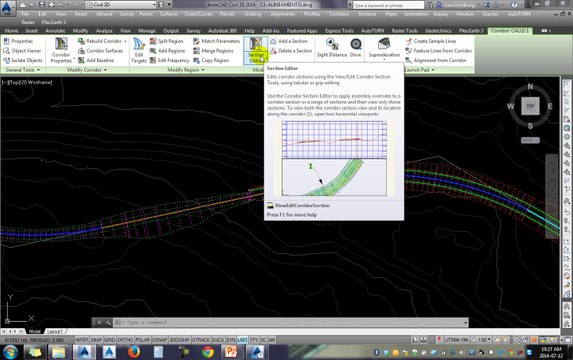Screen dimensions: 573x360
Task: Click the Undo arrow in quick access toolbar
Action: [x=61, y=5]
